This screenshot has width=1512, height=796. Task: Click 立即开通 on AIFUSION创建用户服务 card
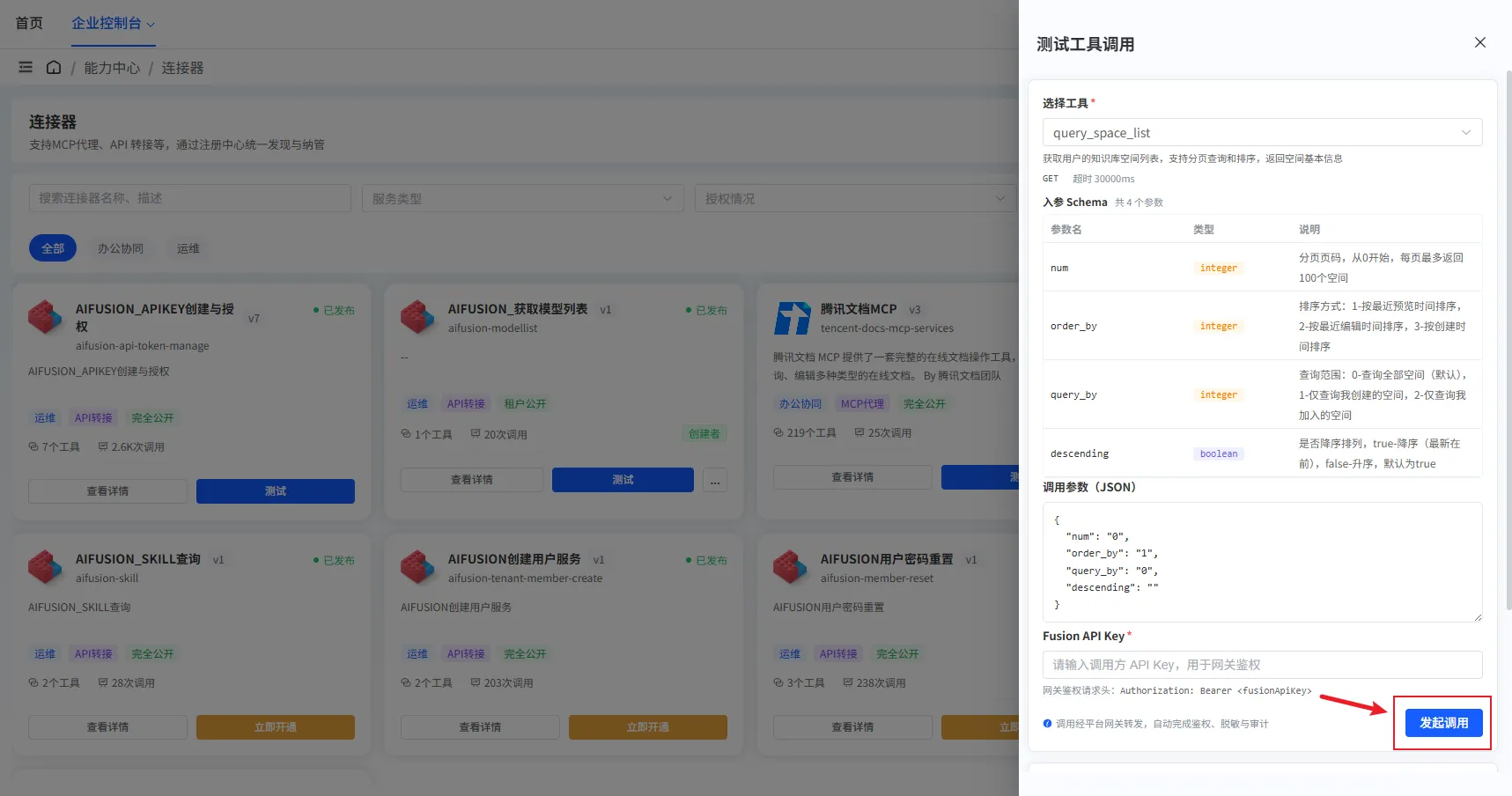[x=648, y=727]
